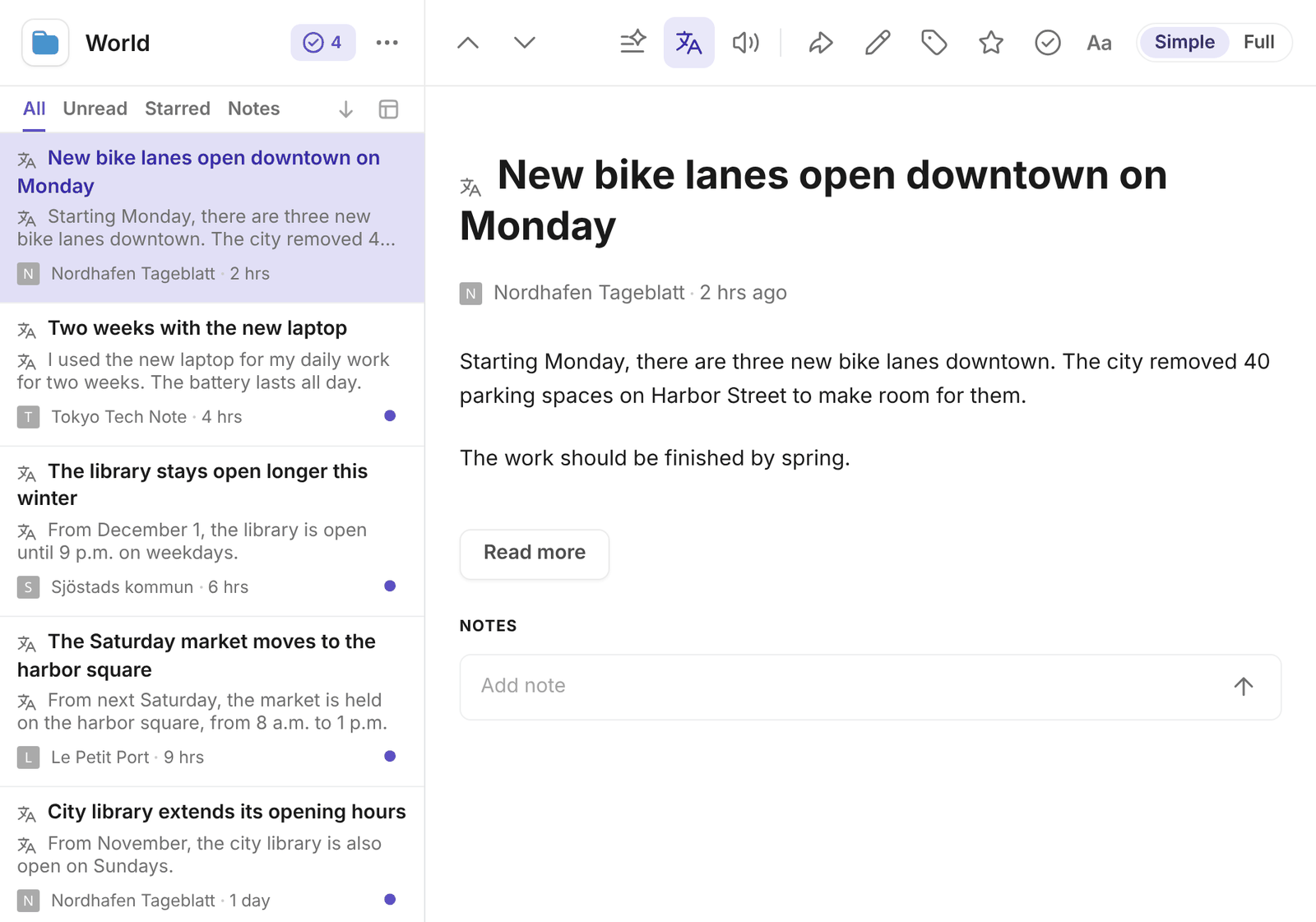Click the Le Petit Port source label
Viewport: 1316px width, 922px height.
pyautogui.click(x=100, y=758)
